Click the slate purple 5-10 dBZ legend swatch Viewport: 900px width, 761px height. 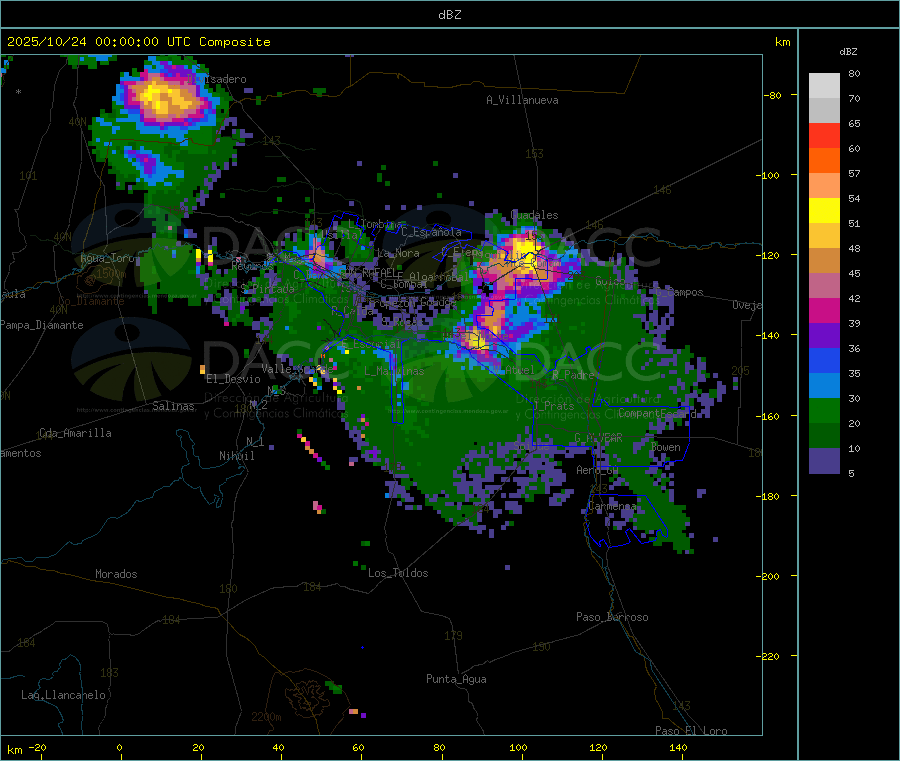[x=824, y=461]
